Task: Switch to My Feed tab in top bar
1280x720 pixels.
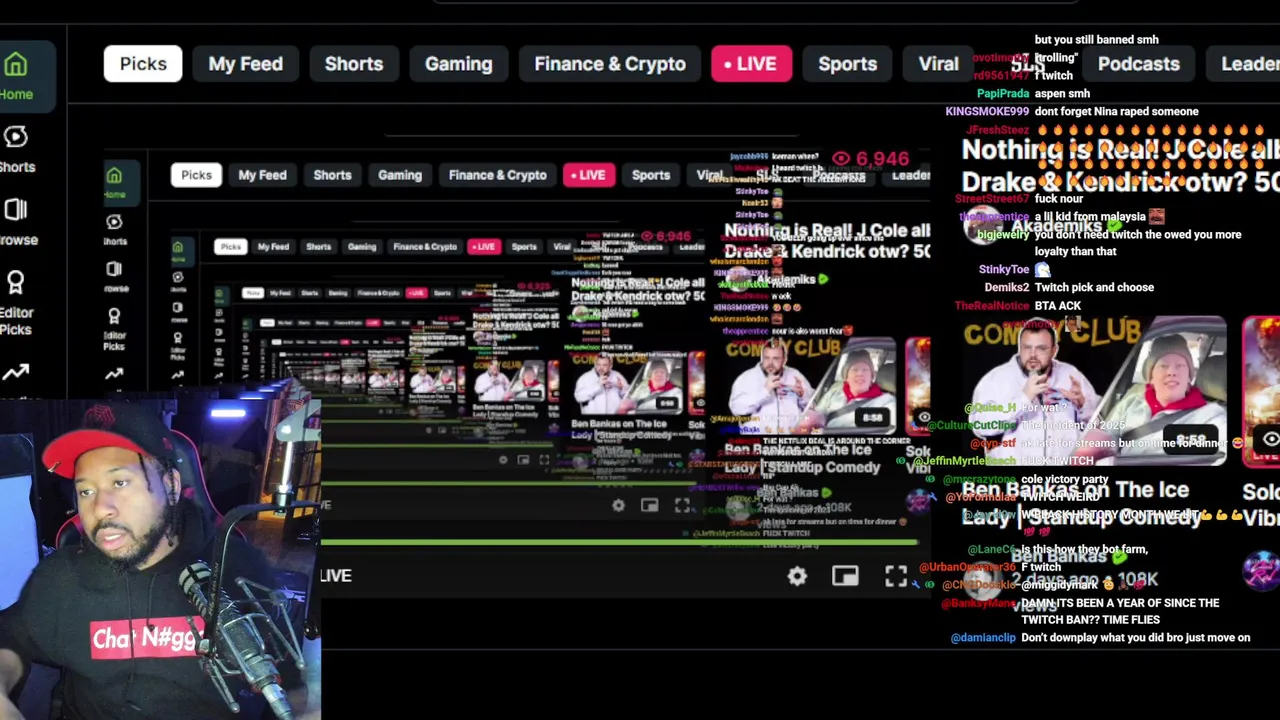Action: [245, 64]
